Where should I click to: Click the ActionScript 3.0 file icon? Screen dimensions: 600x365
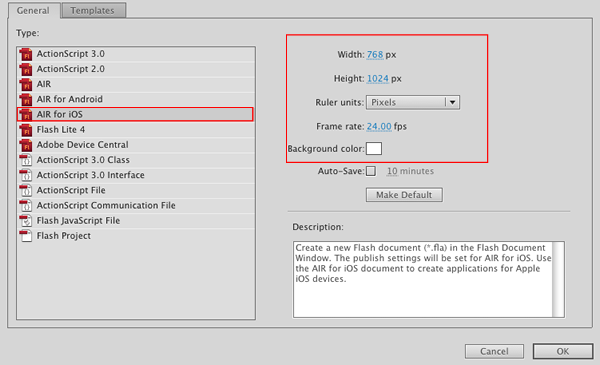(x=26, y=54)
